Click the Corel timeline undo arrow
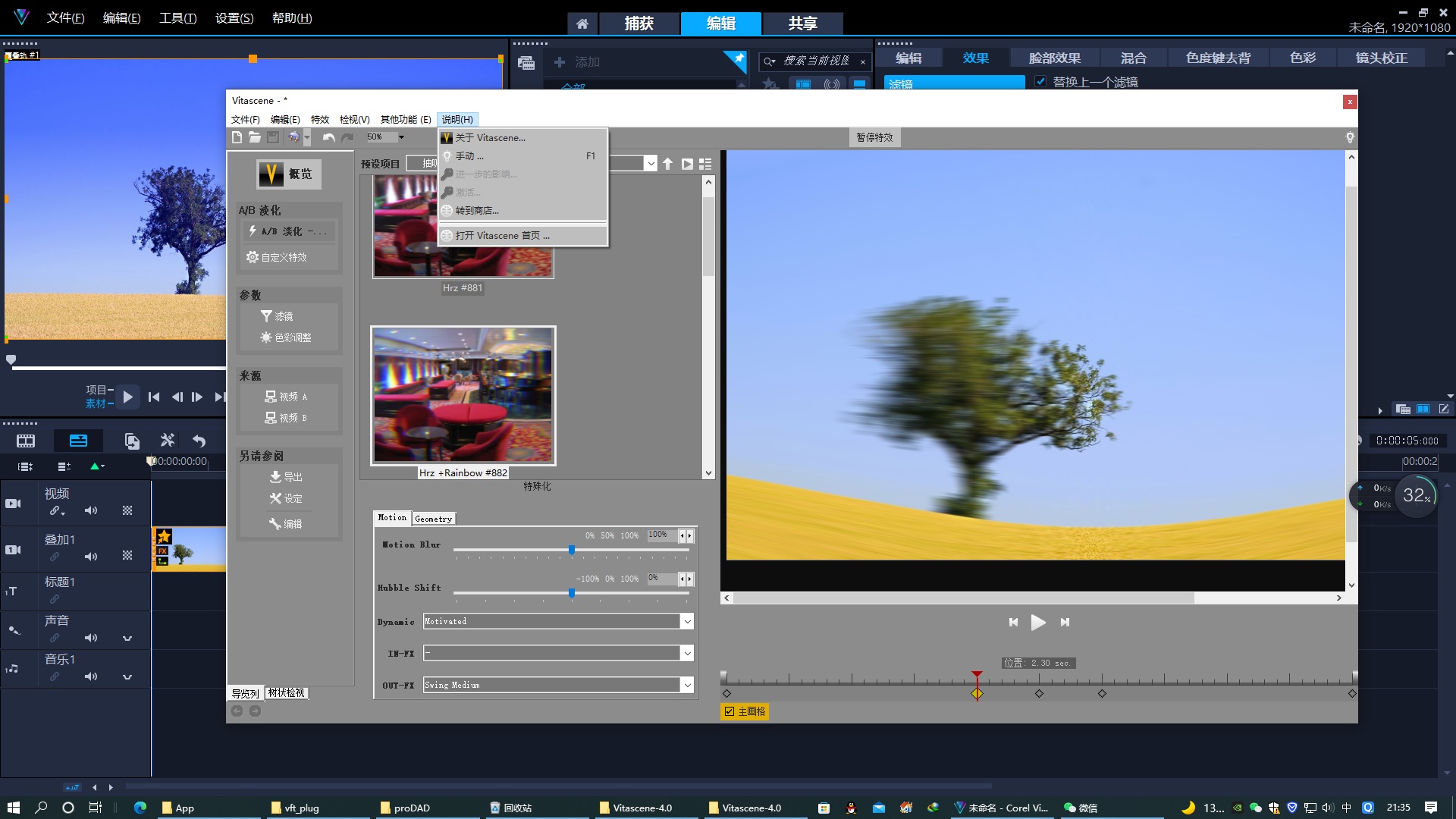Image resolution: width=1456 pixels, height=819 pixels. [x=199, y=441]
